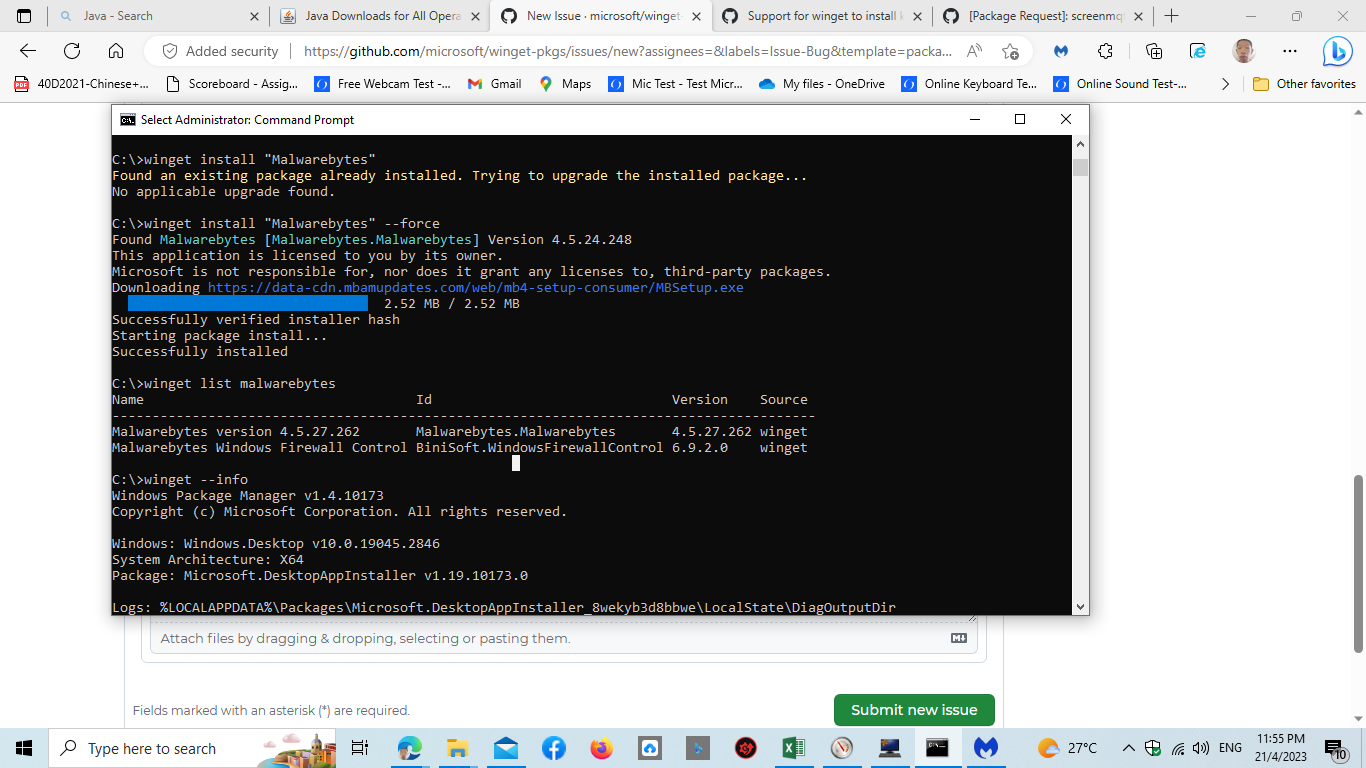Show hidden system tray icons

(1129, 748)
